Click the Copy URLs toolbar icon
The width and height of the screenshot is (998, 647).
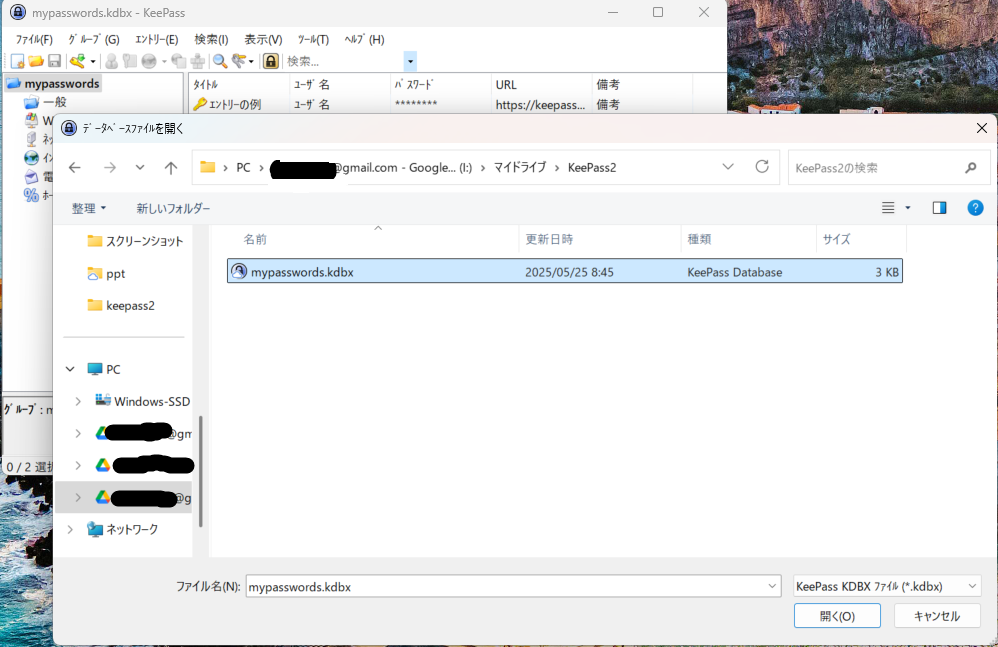[179, 61]
